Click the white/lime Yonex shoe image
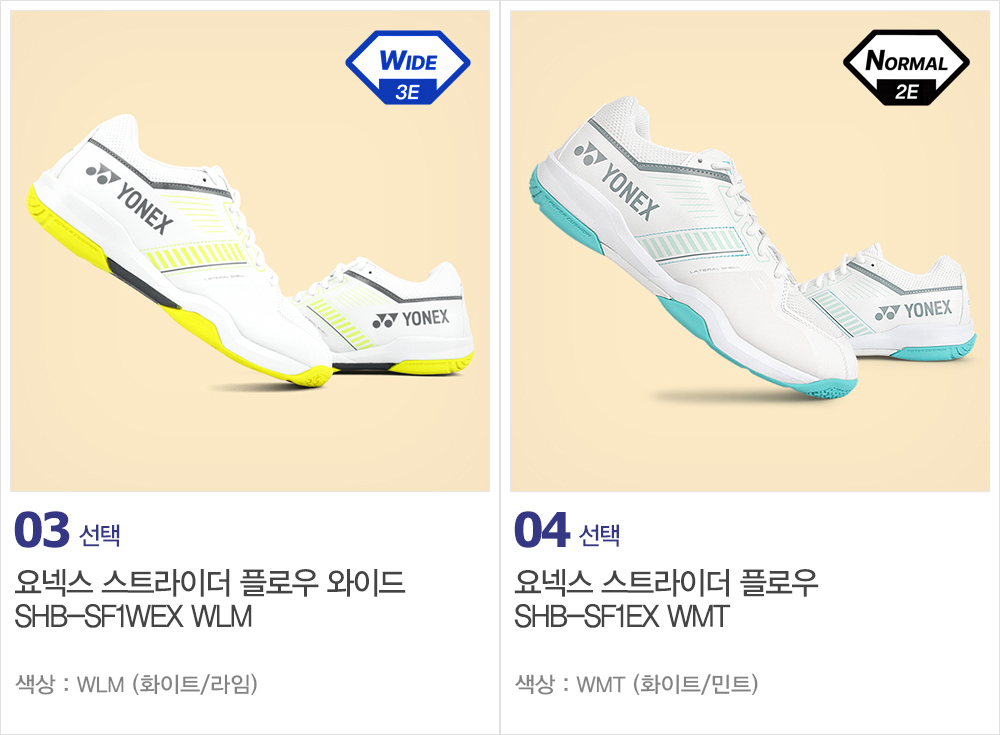 pyautogui.click(x=250, y=251)
